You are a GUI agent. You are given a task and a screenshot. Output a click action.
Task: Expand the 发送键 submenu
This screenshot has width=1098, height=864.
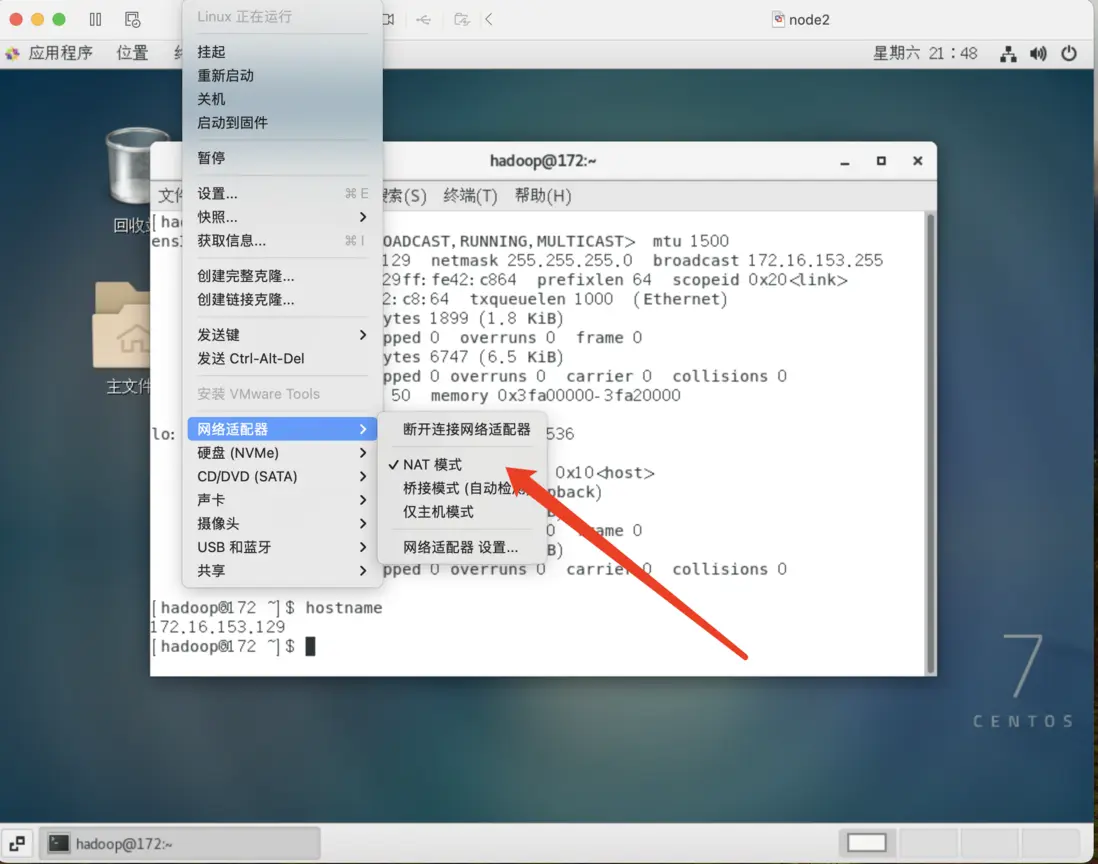point(282,335)
